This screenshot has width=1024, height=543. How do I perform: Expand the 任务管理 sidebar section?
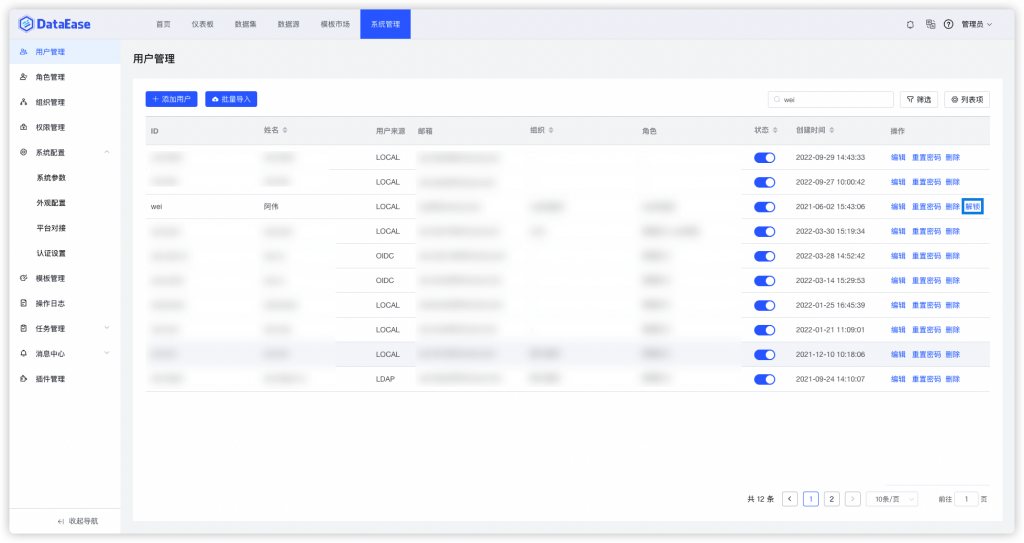(106, 328)
